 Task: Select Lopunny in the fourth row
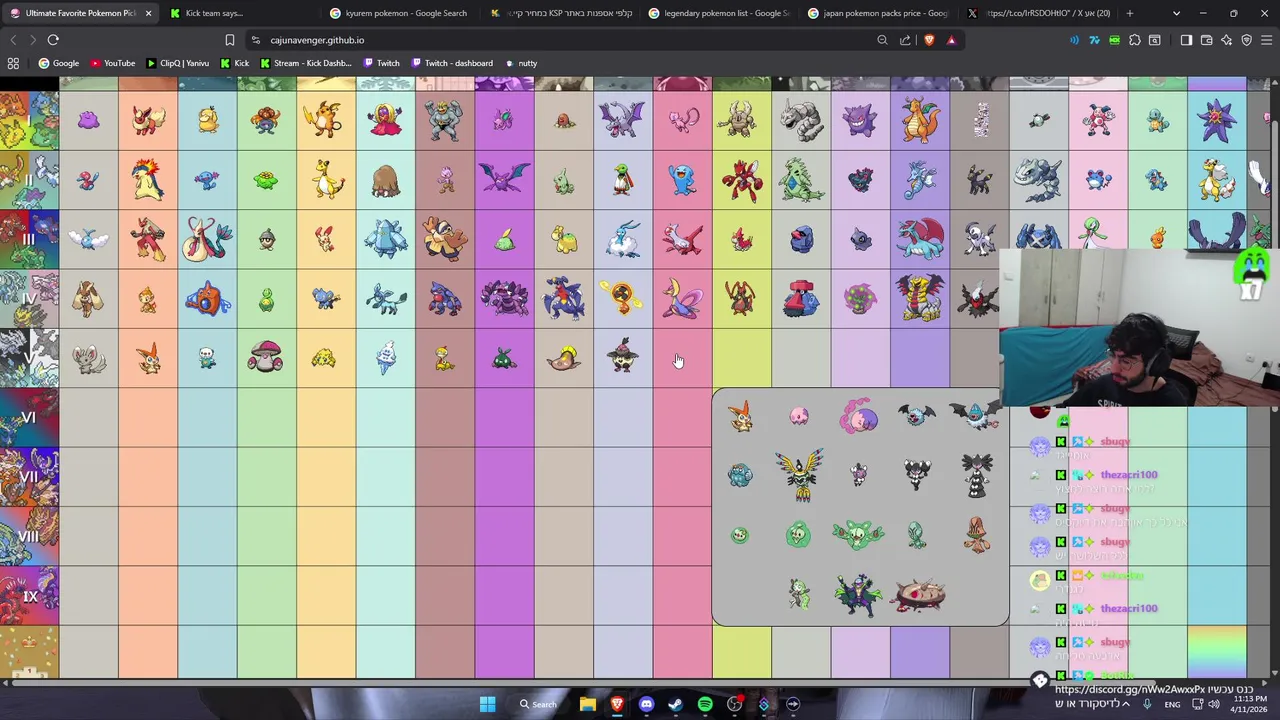click(88, 299)
